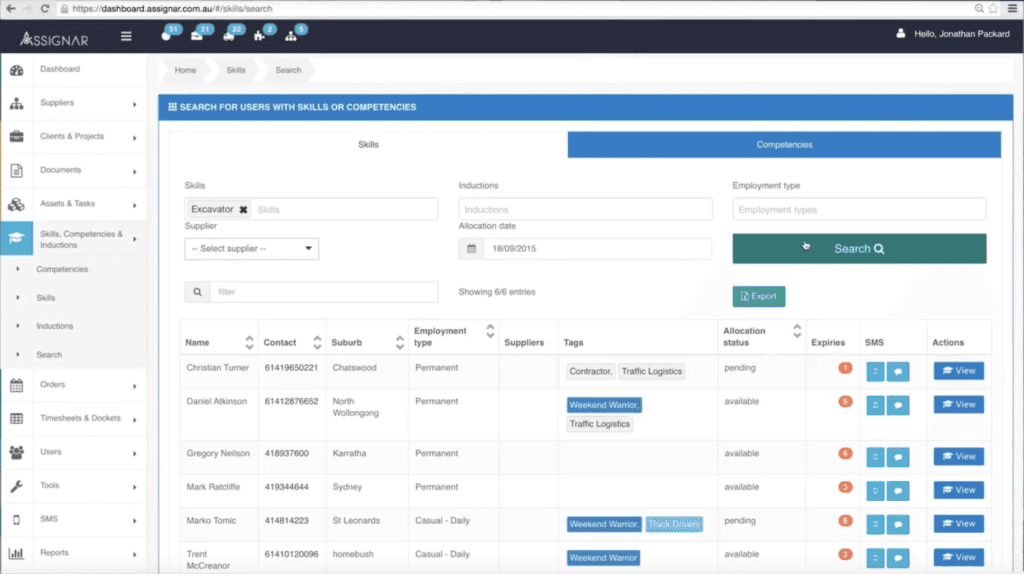The height and width of the screenshot is (574, 1024).
Task: Open the allocation date calendar picker
Action: [472, 249]
